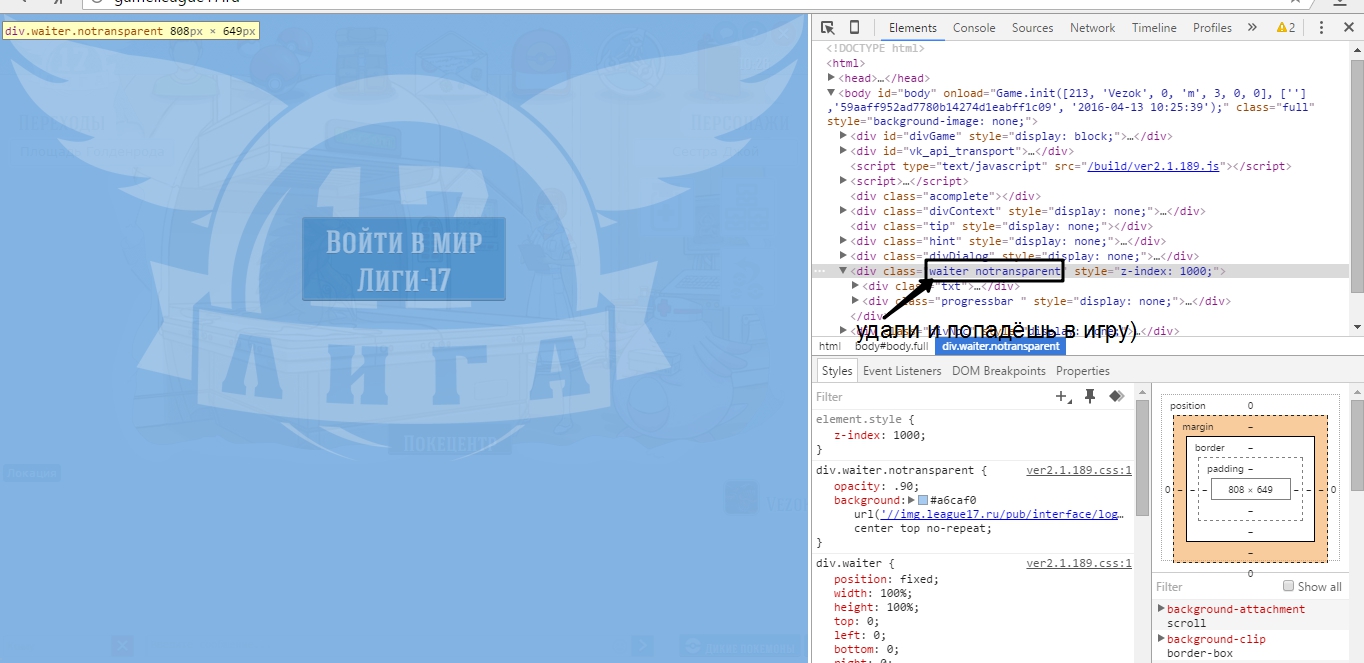Image resolution: width=1364 pixels, height=663 pixels.
Task: Click the three dots beside the selected DOM row
Action: [820, 271]
